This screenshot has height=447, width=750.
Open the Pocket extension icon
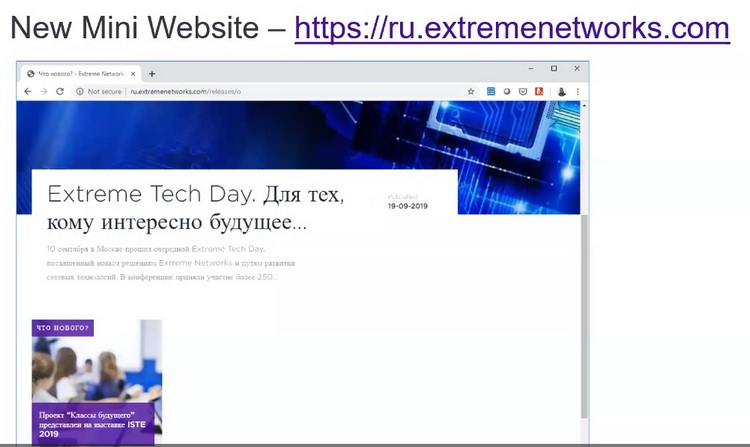(x=523, y=91)
